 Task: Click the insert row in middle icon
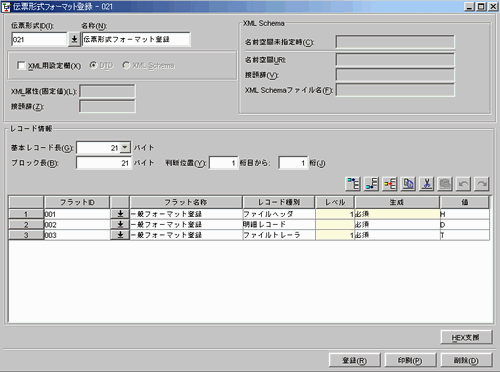click(390, 184)
